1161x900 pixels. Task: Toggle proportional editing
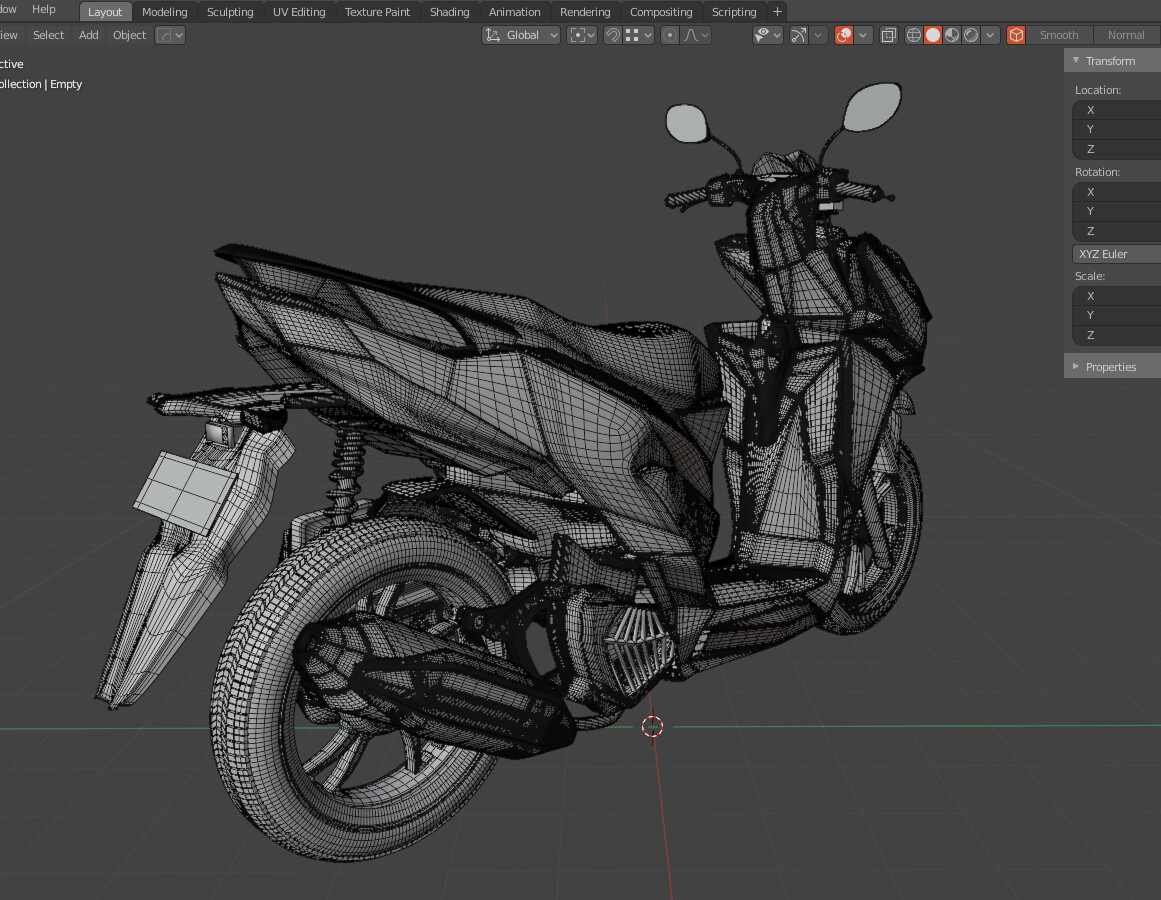coord(670,35)
